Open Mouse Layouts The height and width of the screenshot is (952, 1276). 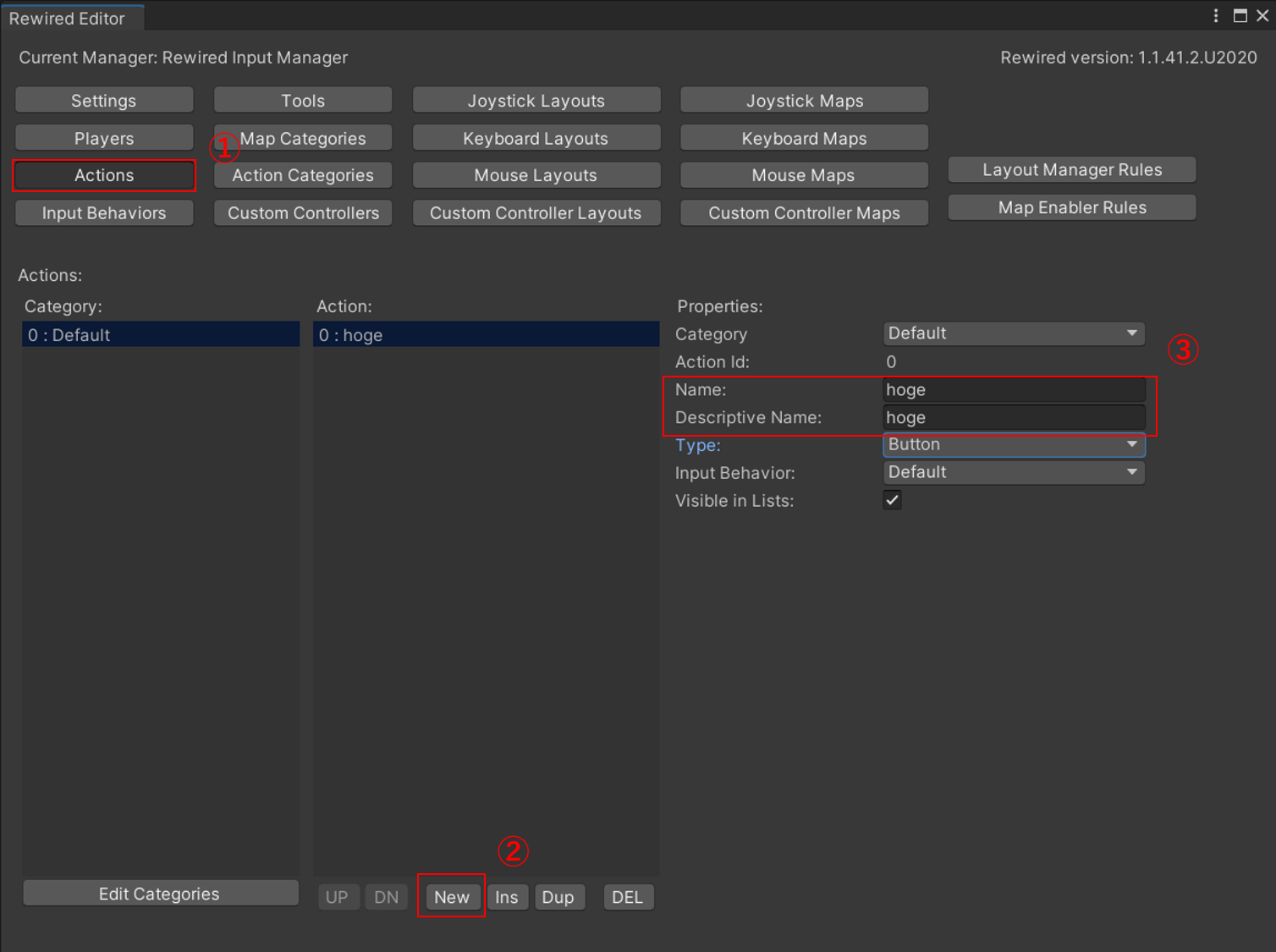tap(536, 175)
